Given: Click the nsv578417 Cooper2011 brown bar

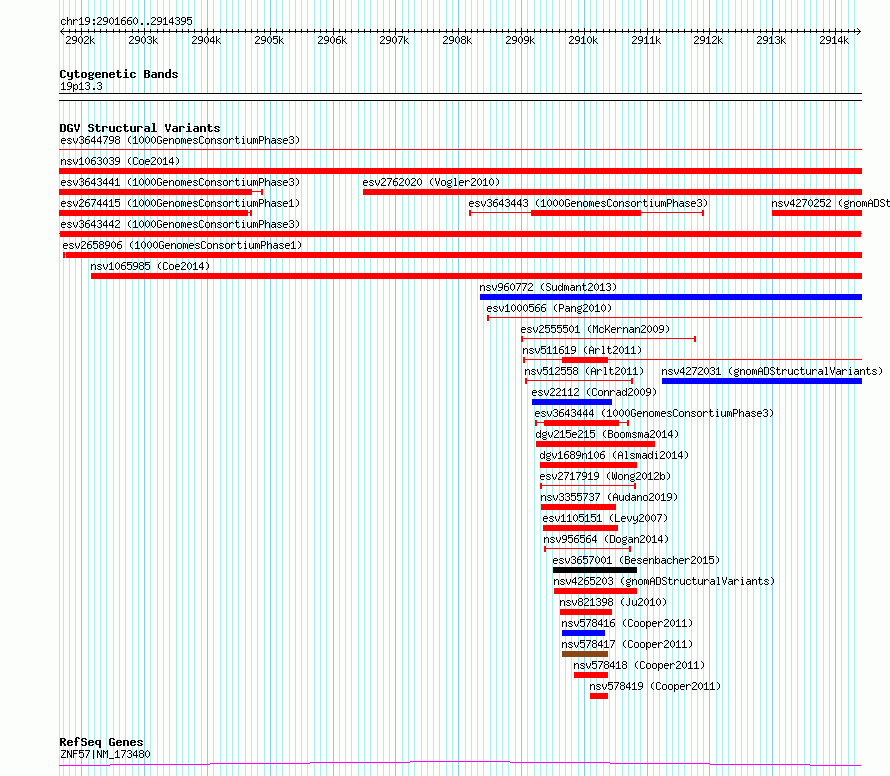Looking at the screenshot, I should (585, 654).
